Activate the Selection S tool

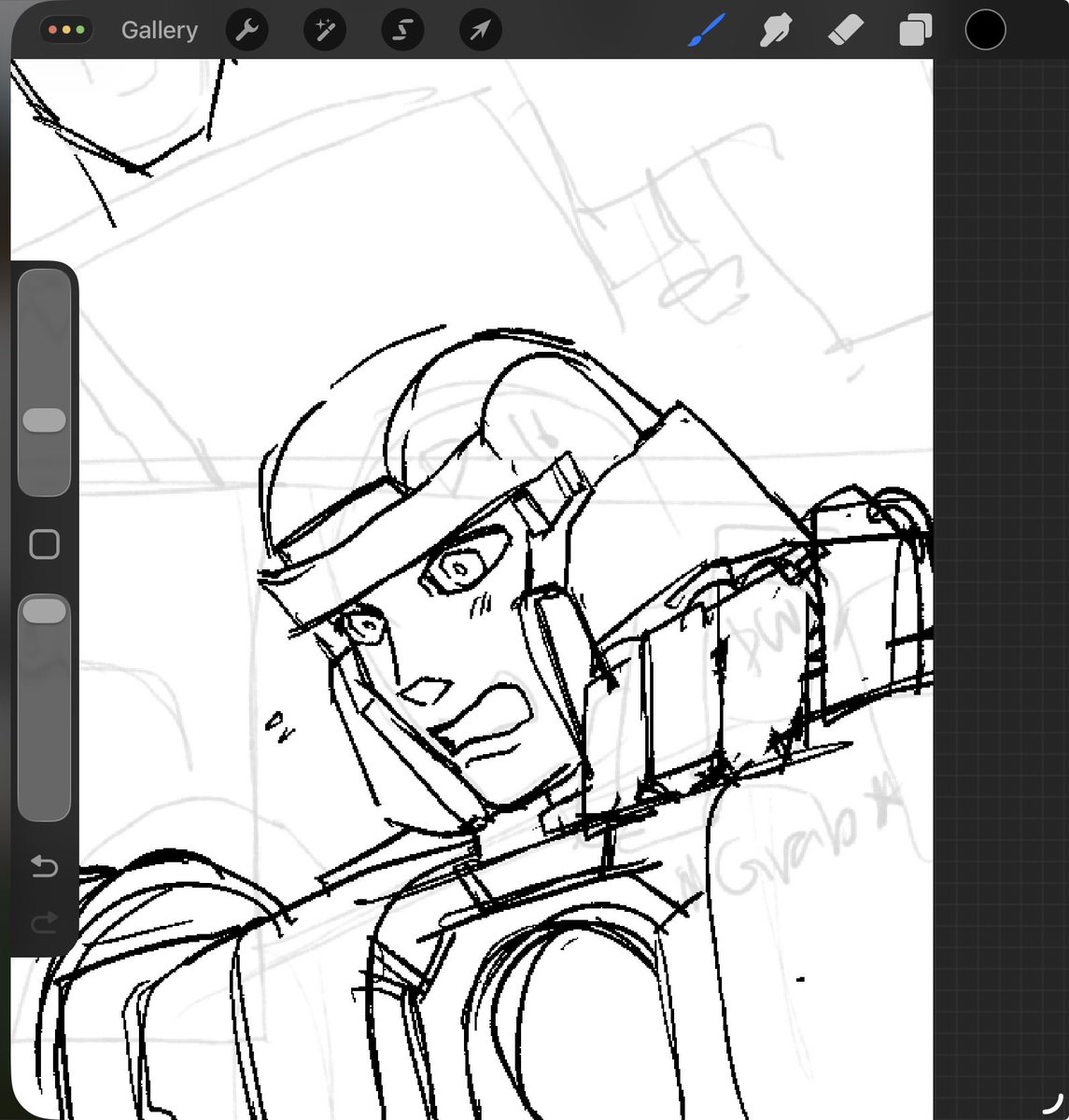pyautogui.click(x=402, y=30)
